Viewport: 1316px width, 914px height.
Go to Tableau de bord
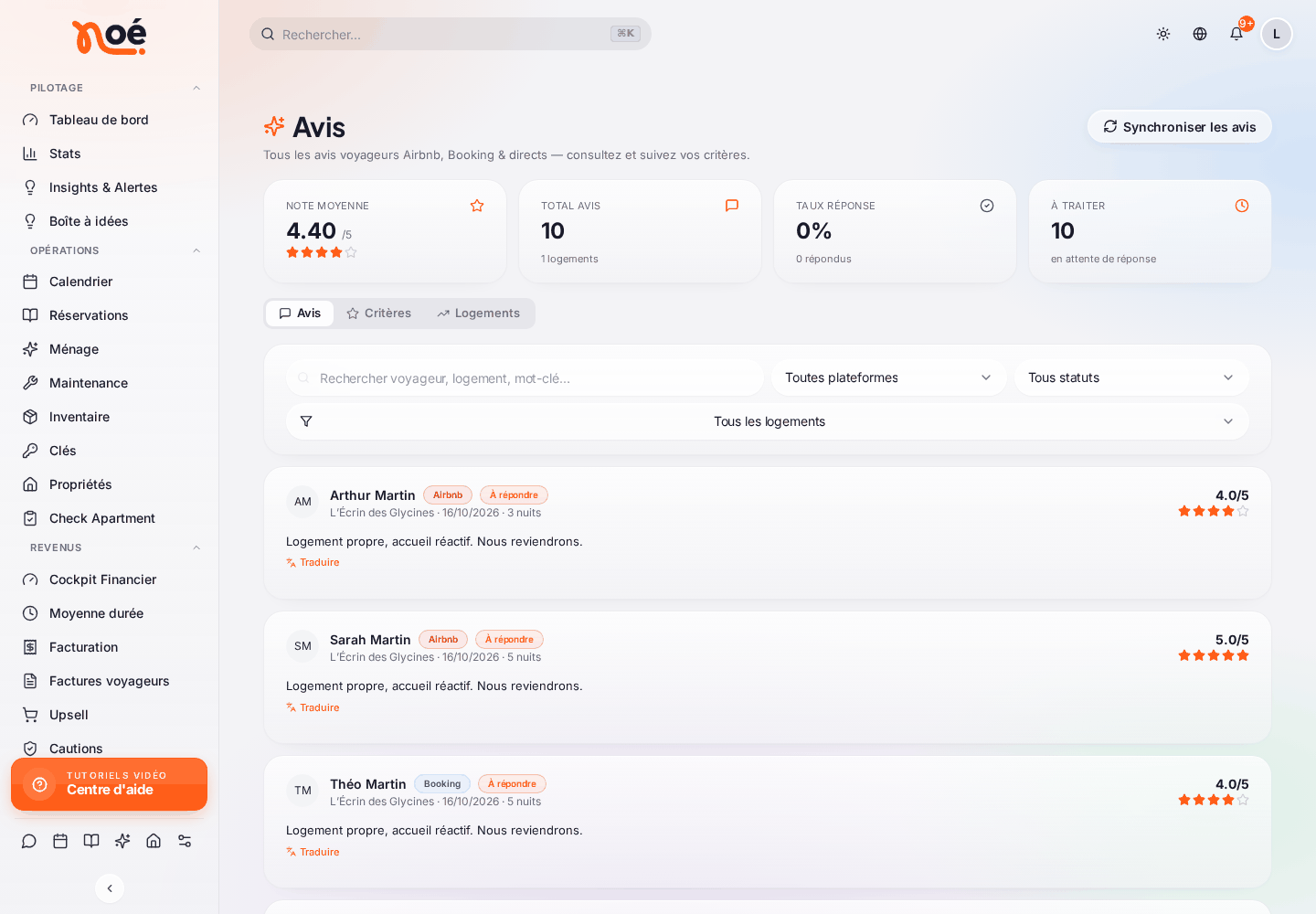110,120
